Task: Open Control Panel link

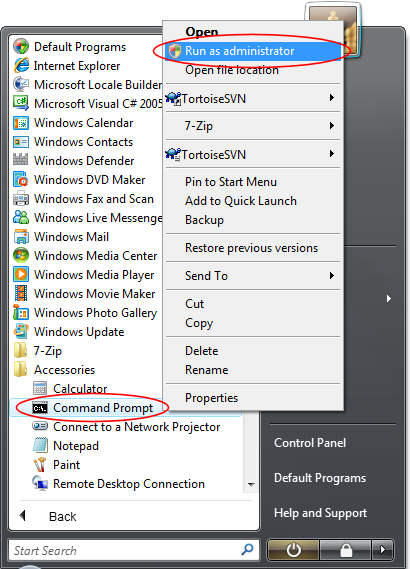Action: 310,443
